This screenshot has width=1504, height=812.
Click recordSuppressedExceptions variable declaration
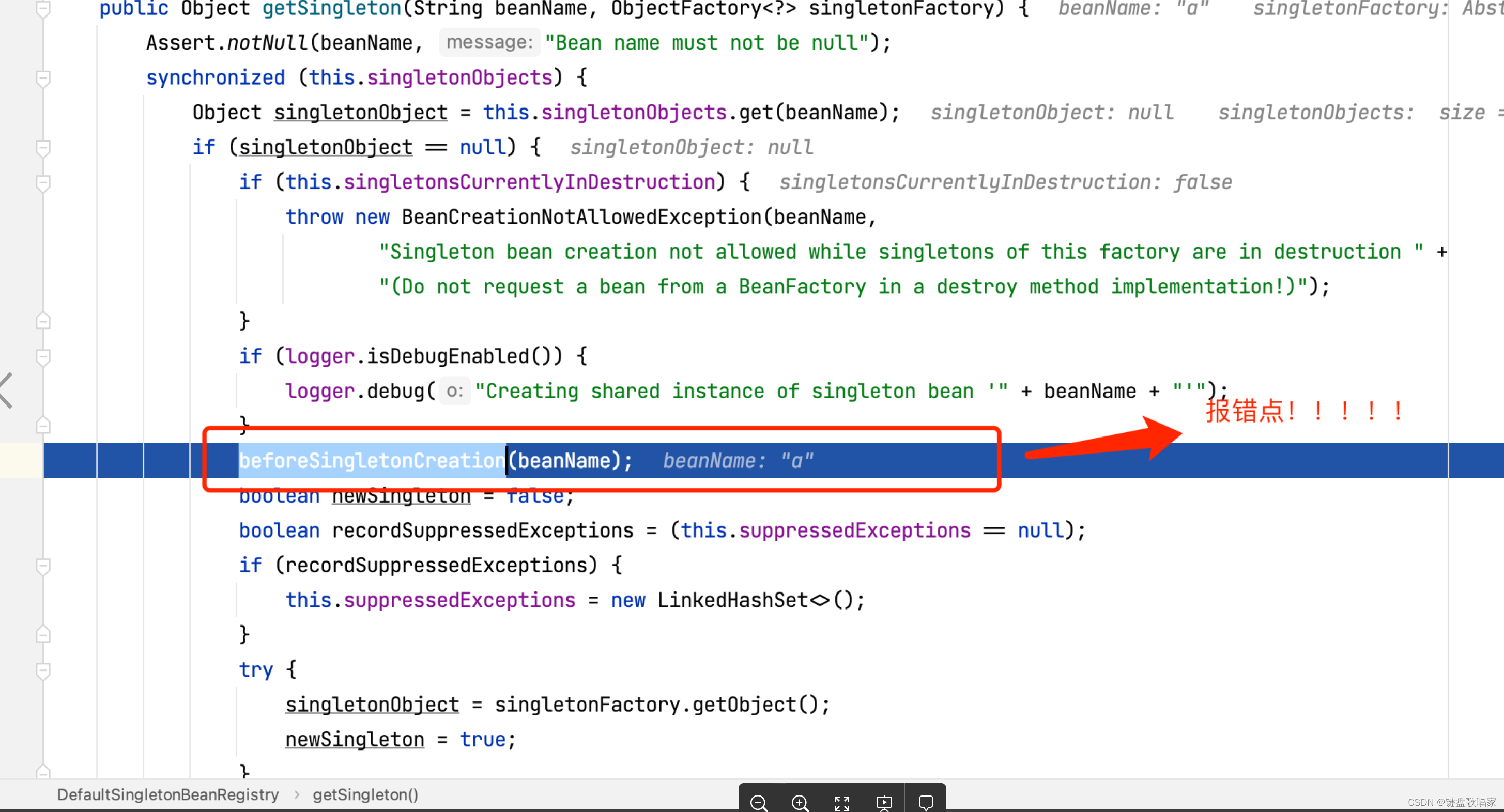(482, 530)
